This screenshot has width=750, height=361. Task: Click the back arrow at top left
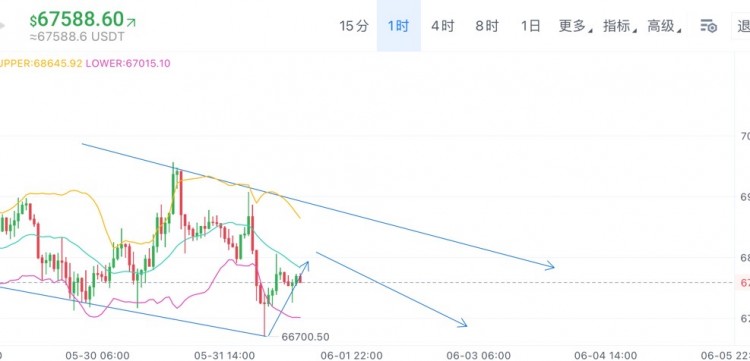coord(2,25)
